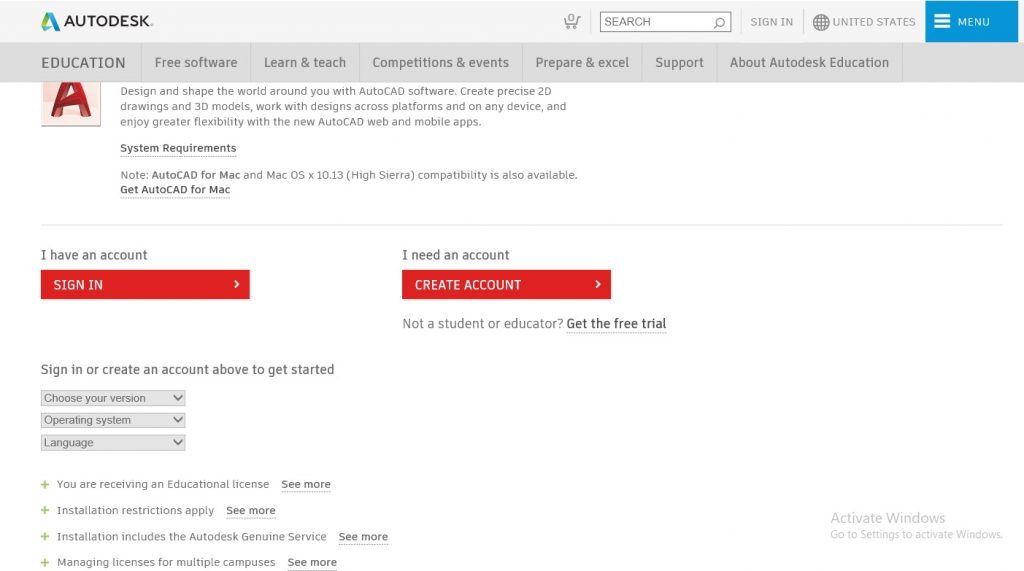Open the Choose your version dropdown
The width and height of the screenshot is (1024, 571).
(x=113, y=398)
